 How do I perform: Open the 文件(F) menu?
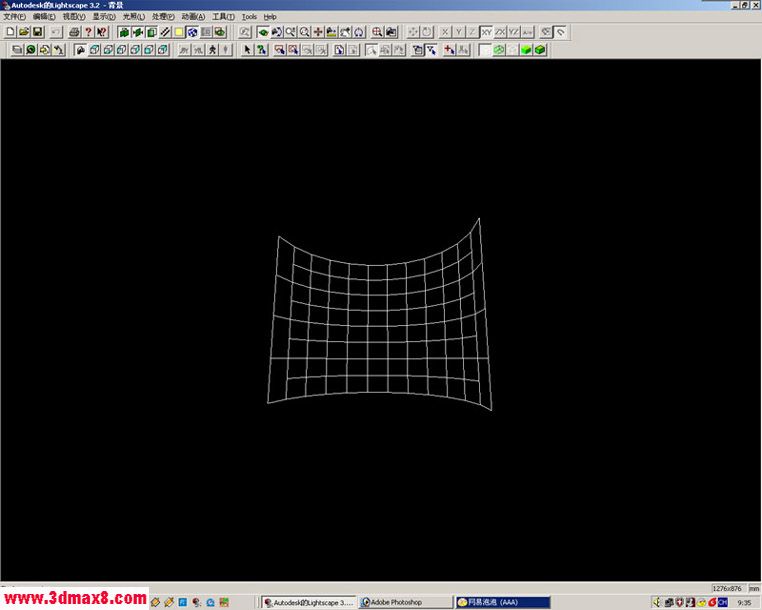(x=14, y=17)
